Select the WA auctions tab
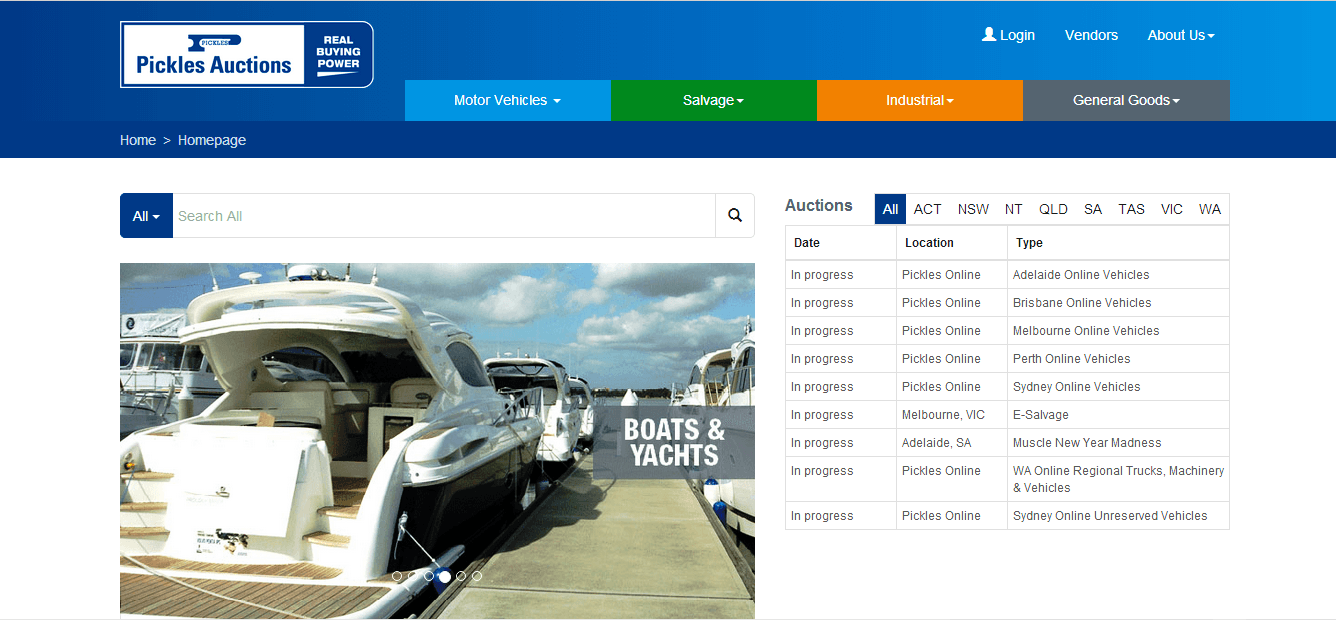 [1210, 209]
